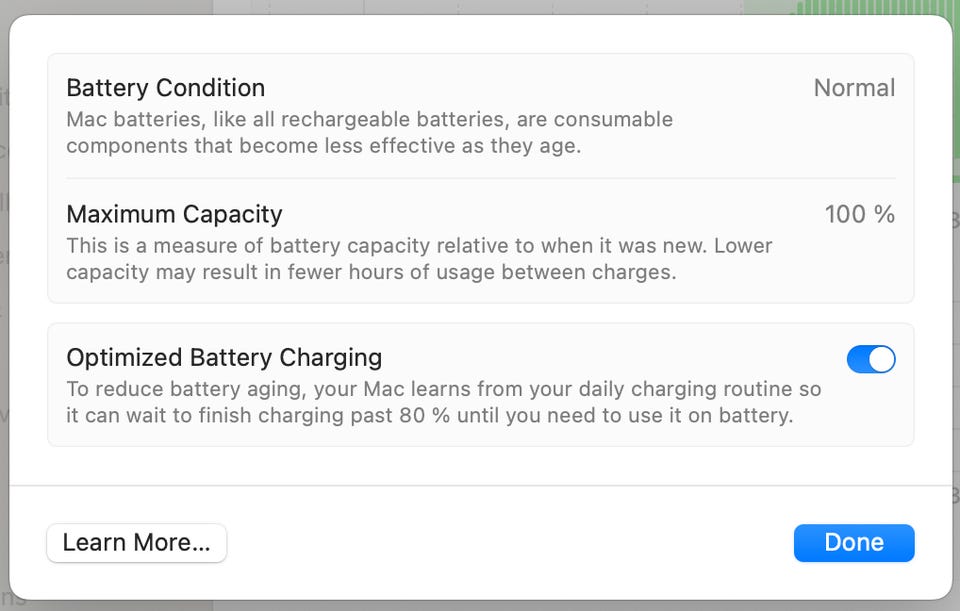Click the 100 % maximum capacity value
960x611 pixels.
[859, 214]
